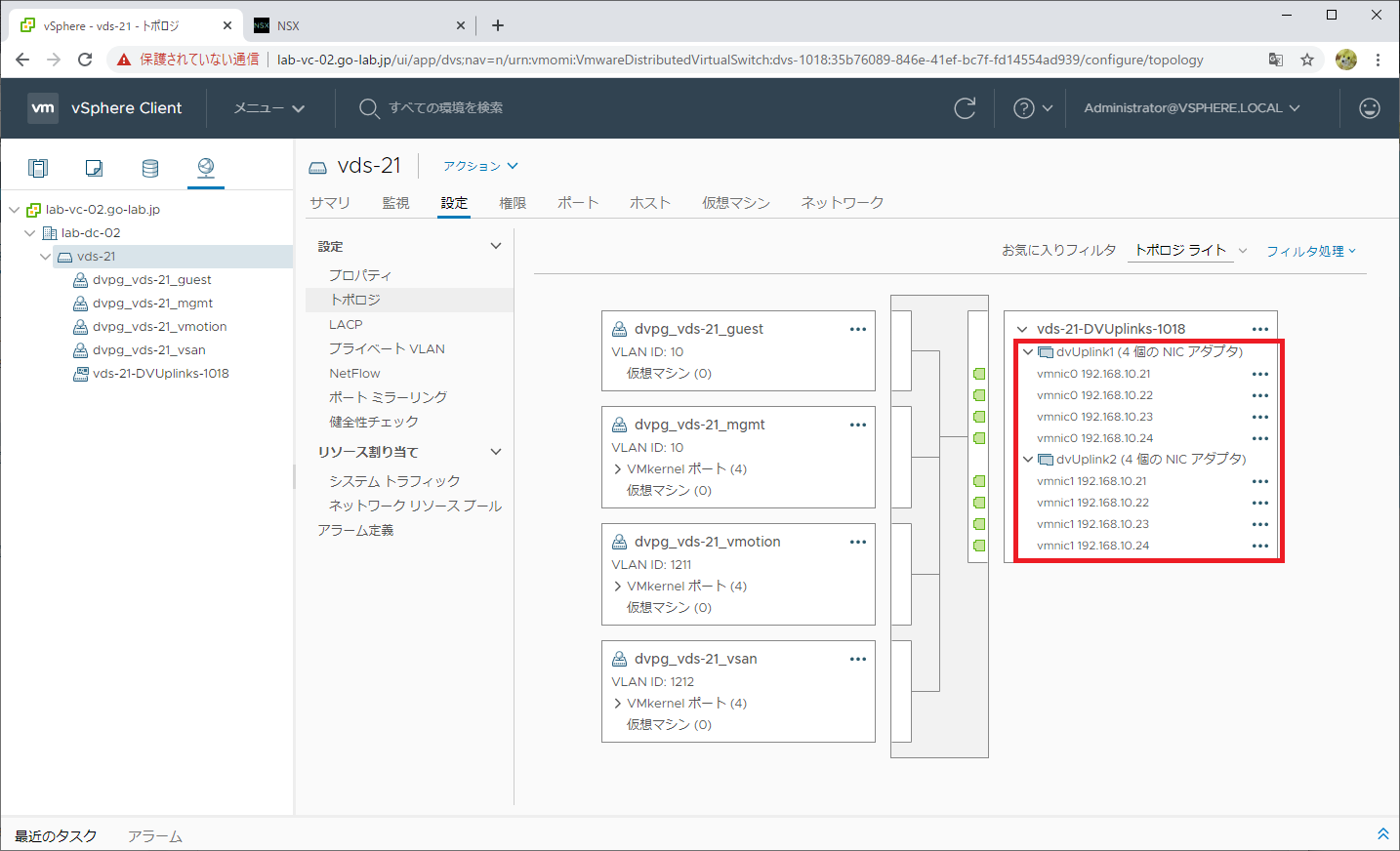Screen dimensions: 1400x851
Task: Select vds-21-DVUplinks-1018 in inventory tree
Action: coord(161,374)
